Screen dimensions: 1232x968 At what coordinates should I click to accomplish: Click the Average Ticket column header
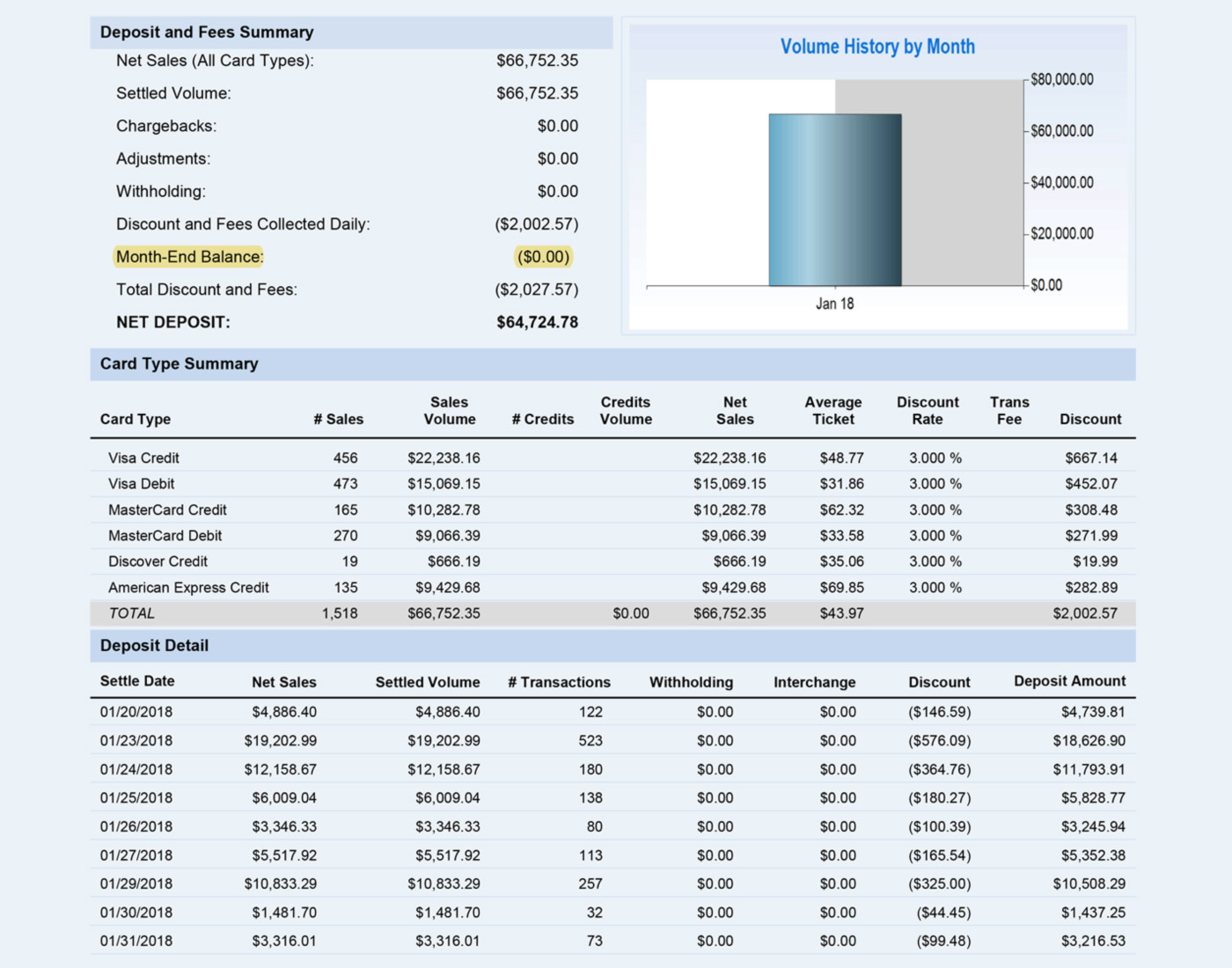[x=833, y=411]
